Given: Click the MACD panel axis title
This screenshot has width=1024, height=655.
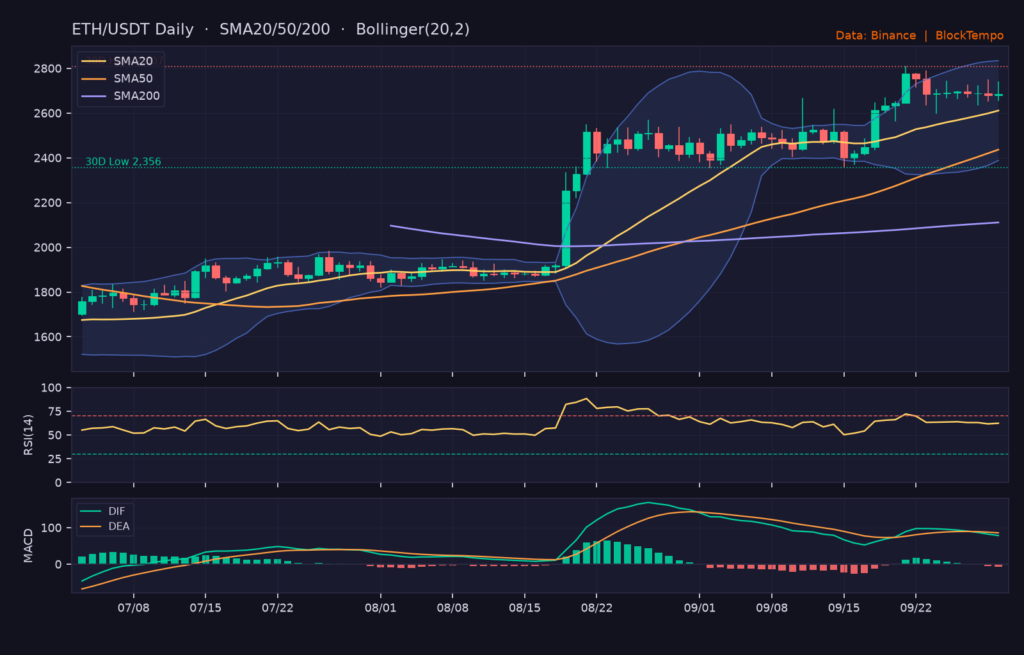Looking at the screenshot, I should 28,546.
